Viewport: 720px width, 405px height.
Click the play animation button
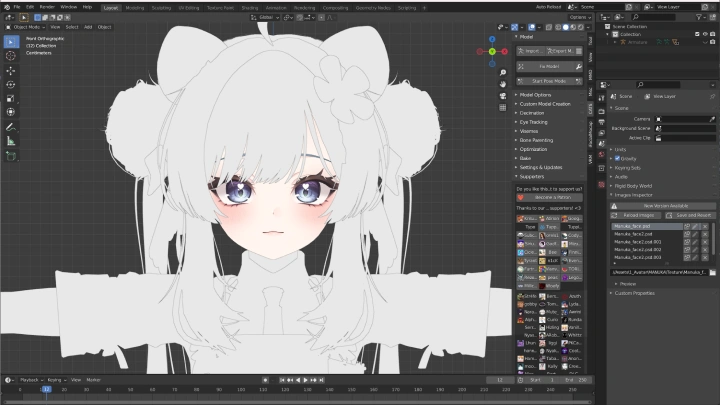(x=305, y=380)
